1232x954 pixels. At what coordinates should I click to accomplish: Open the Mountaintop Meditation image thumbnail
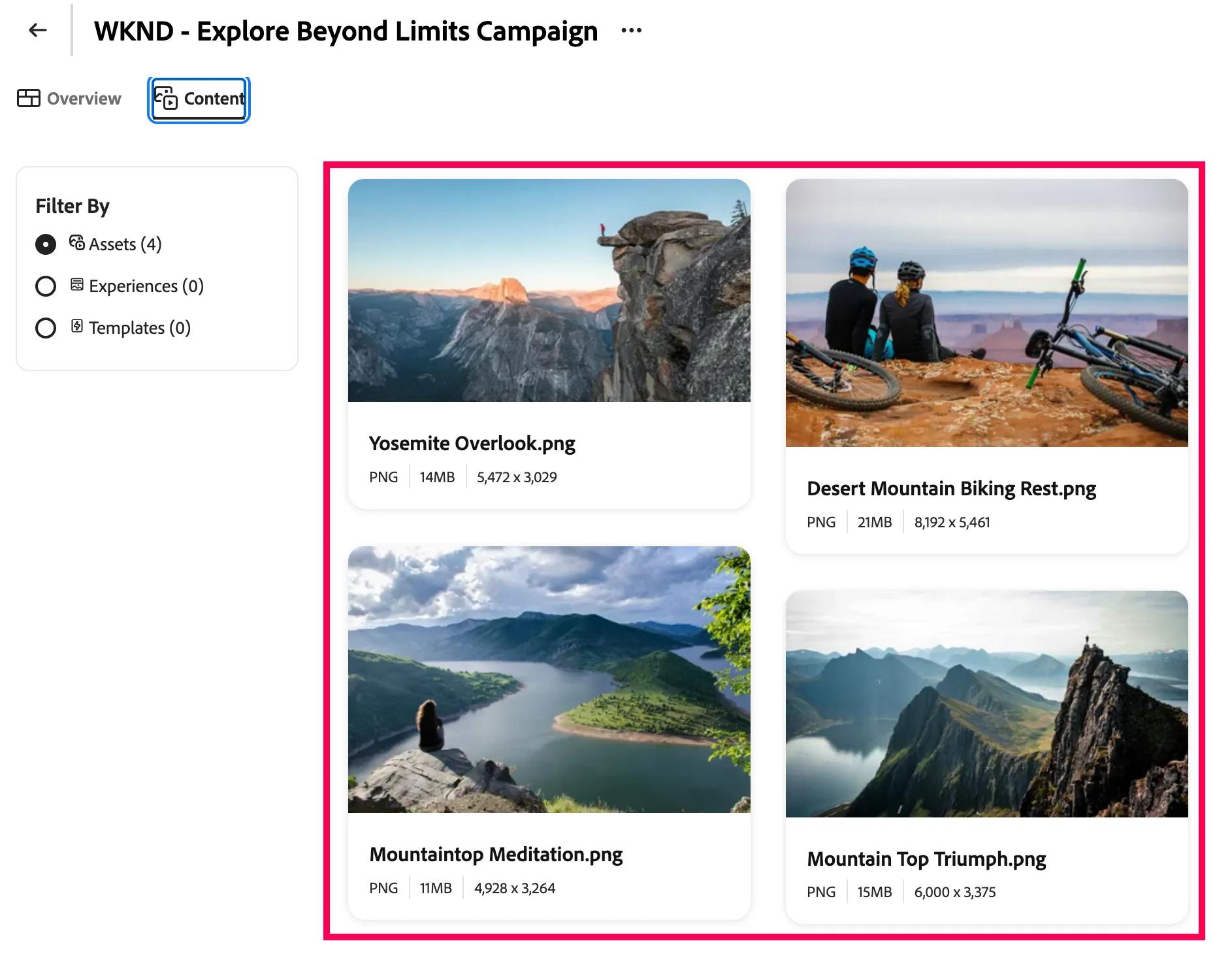coord(549,680)
